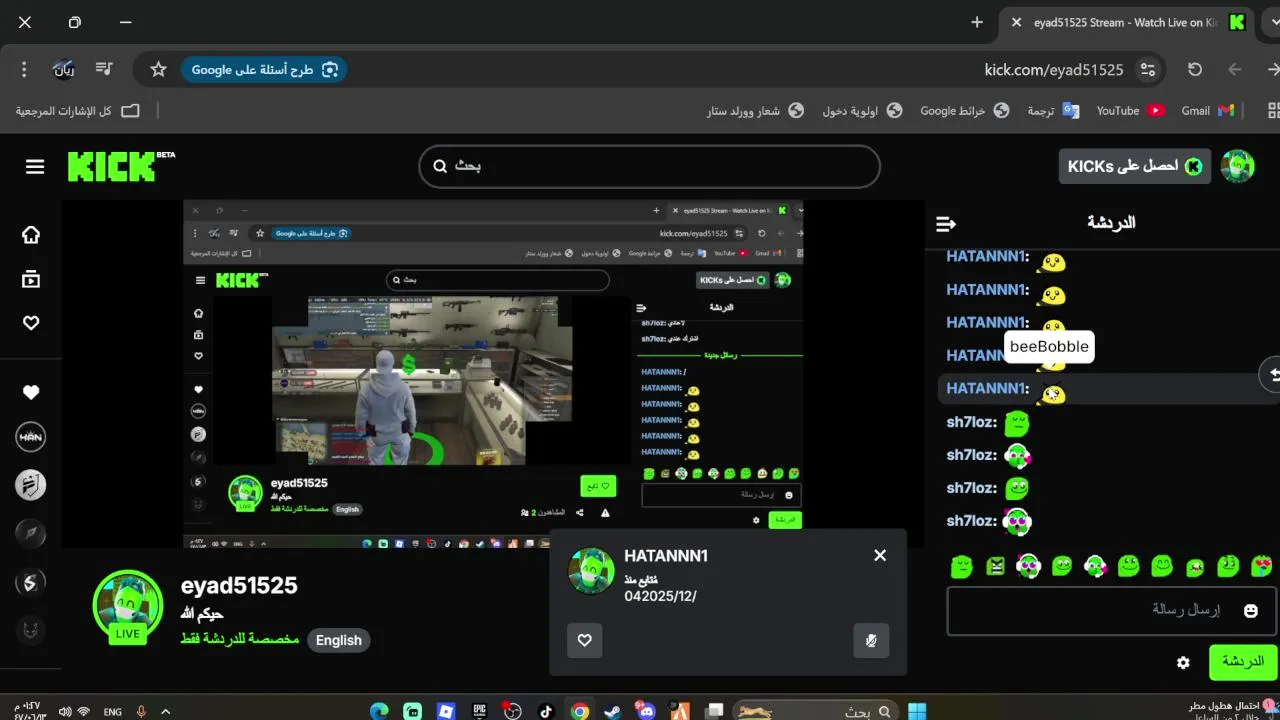This screenshot has width=1280, height=720.
Task: Click the browser back arrow
Action: point(1235,69)
